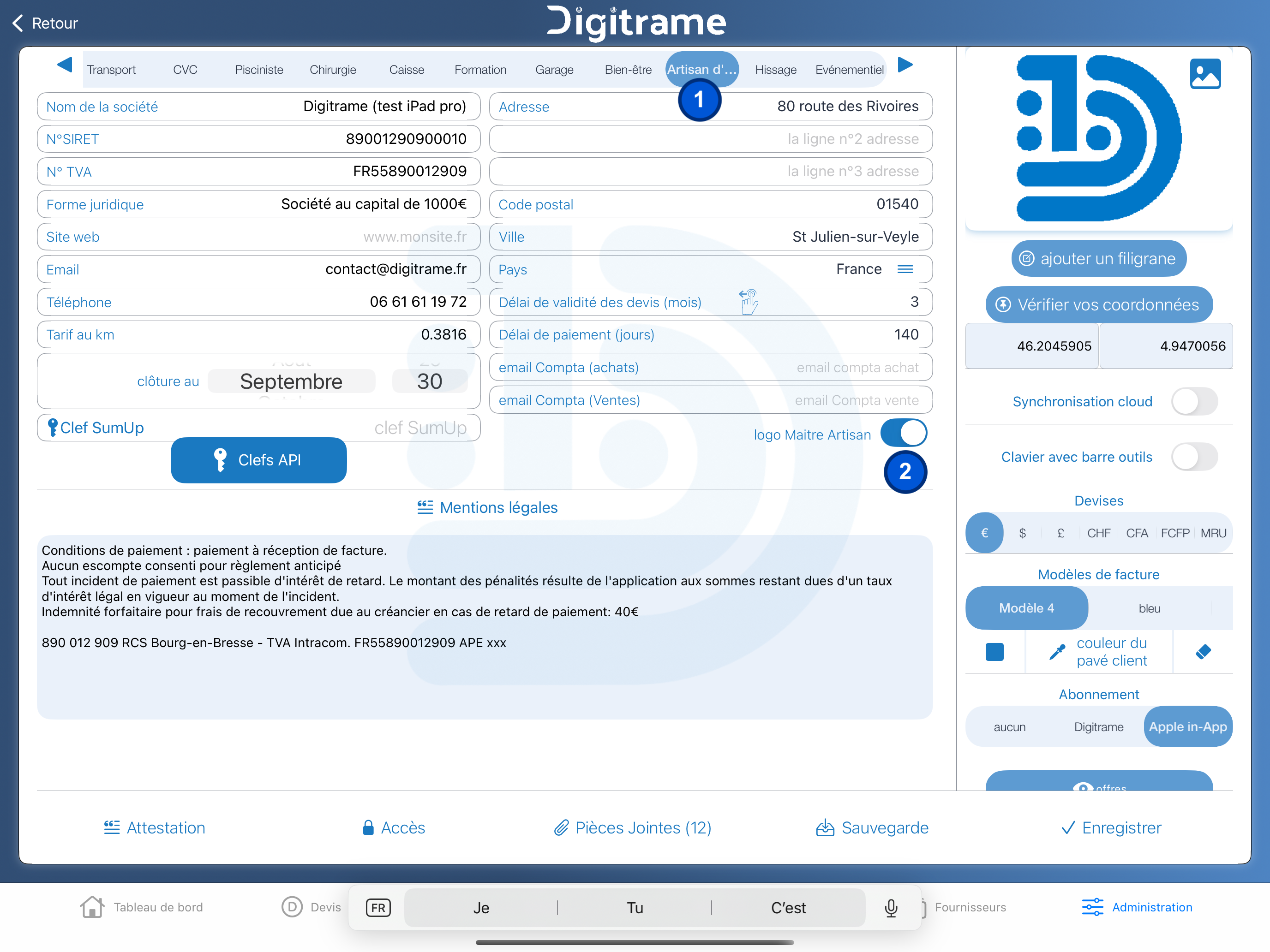Click ajouter un filigrane
The image size is (1270, 952).
(1098, 258)
